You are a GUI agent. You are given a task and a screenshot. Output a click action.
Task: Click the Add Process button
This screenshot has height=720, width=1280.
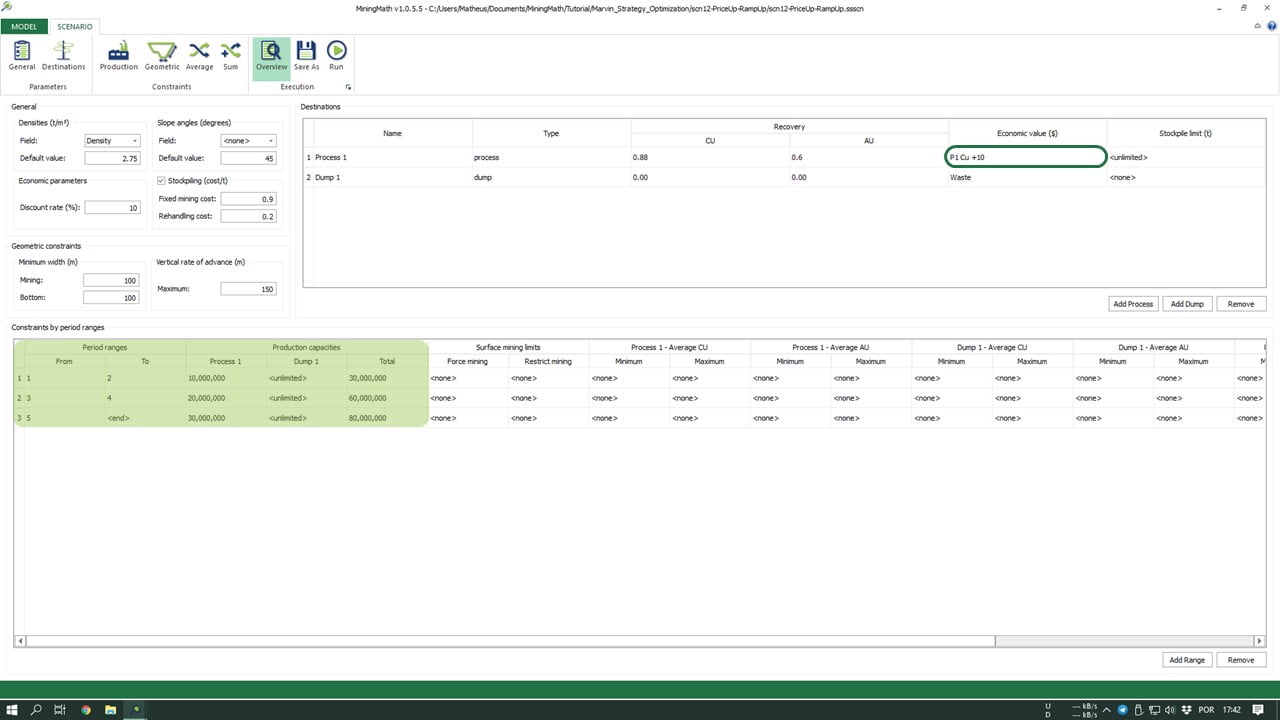[x=1133, y=303]
